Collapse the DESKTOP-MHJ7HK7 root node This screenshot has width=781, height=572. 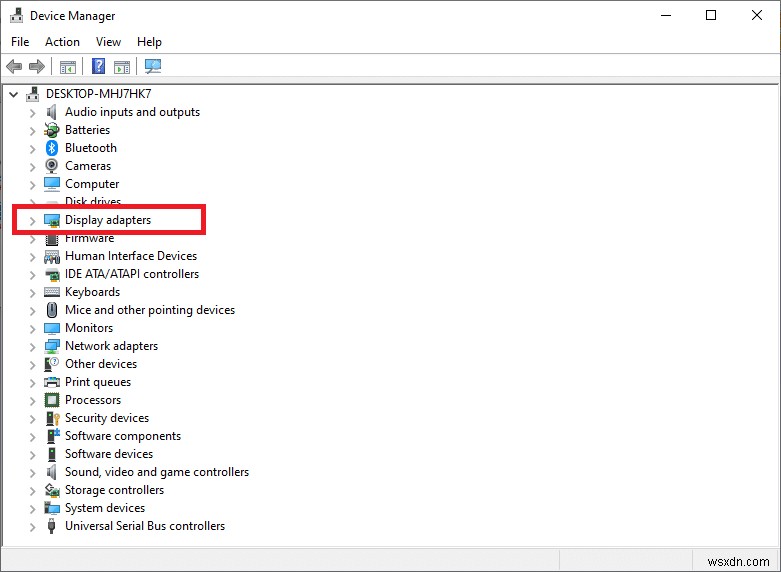[x=13, y=94]
